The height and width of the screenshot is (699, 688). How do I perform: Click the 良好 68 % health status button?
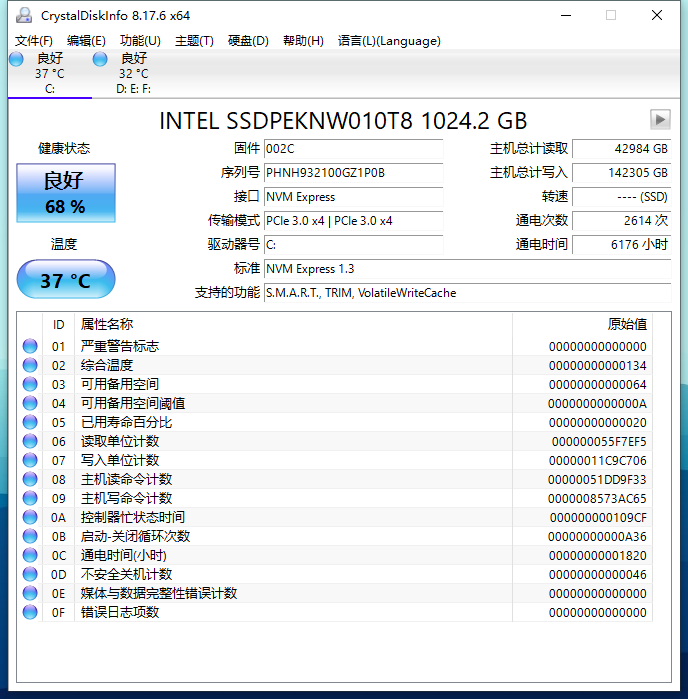coord(66,193)
